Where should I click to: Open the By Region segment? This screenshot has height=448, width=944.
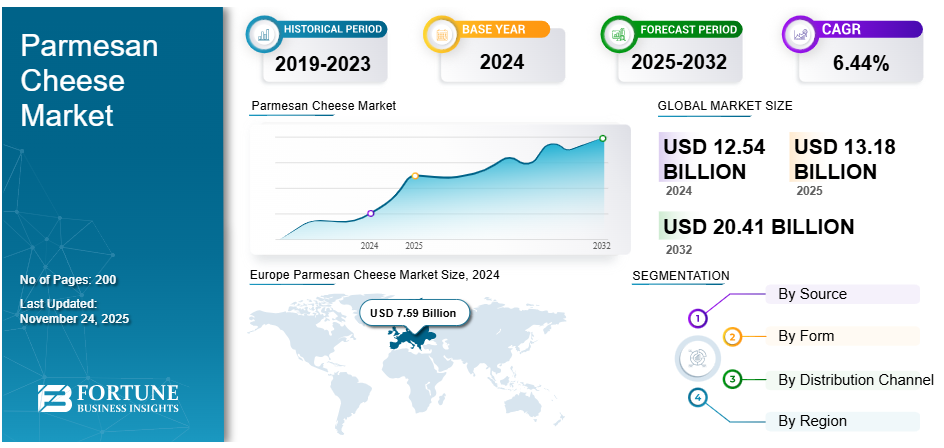coord(812,421)
